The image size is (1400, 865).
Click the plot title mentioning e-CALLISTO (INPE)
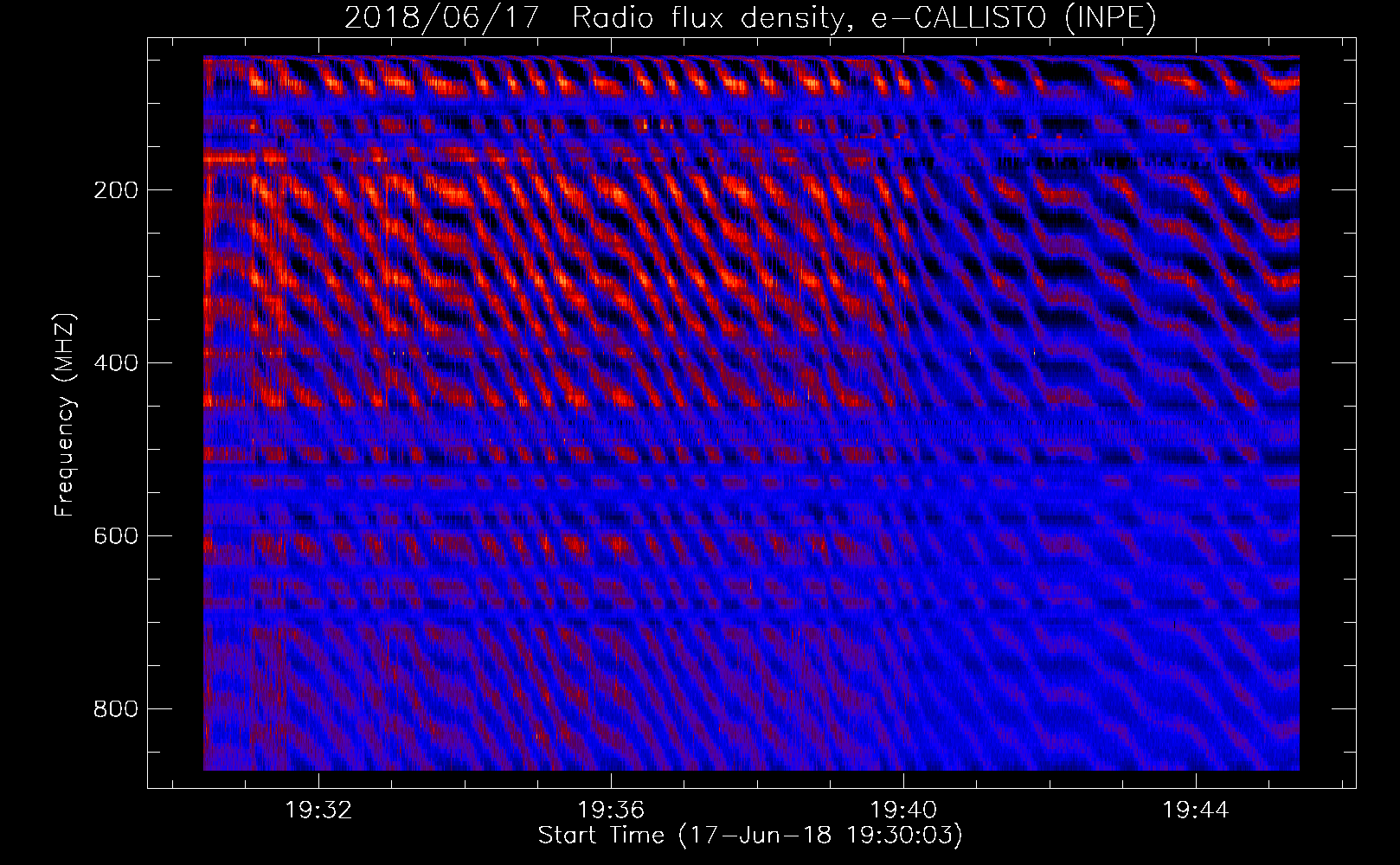[750, 18]
